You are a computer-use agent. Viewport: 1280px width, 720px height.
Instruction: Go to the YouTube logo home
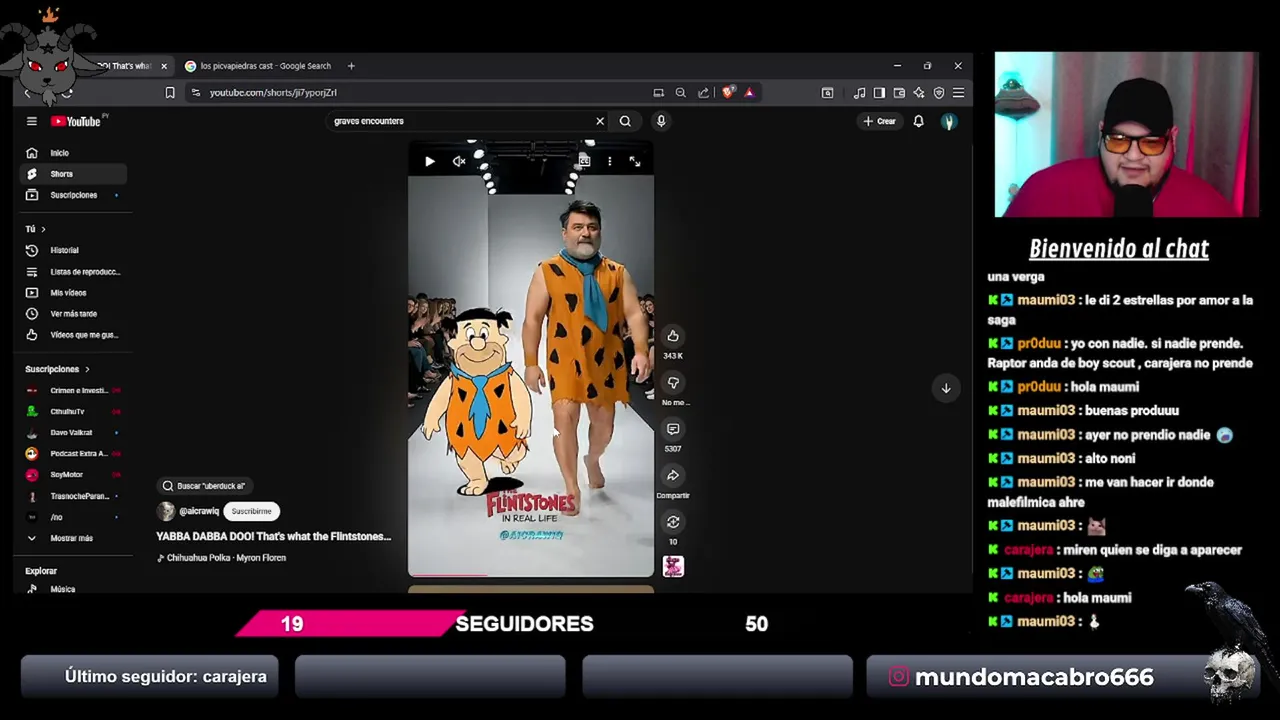[x=77, y=121]
